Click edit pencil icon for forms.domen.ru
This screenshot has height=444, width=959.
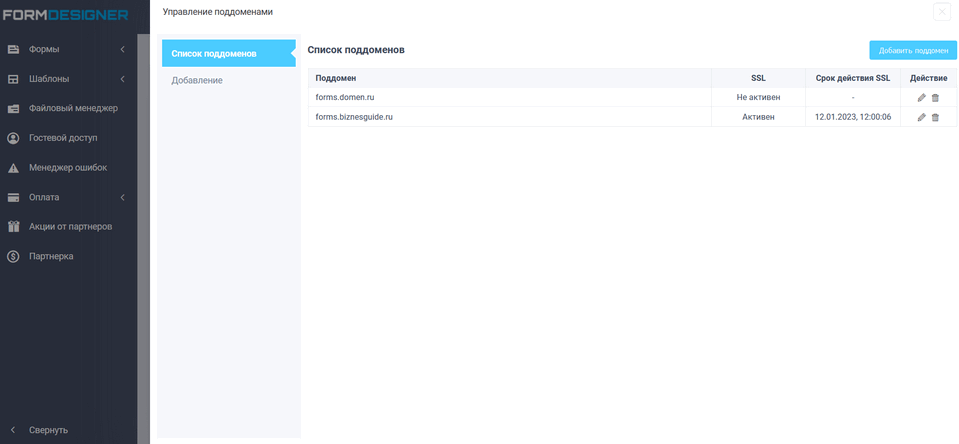(x=921, y=98)
